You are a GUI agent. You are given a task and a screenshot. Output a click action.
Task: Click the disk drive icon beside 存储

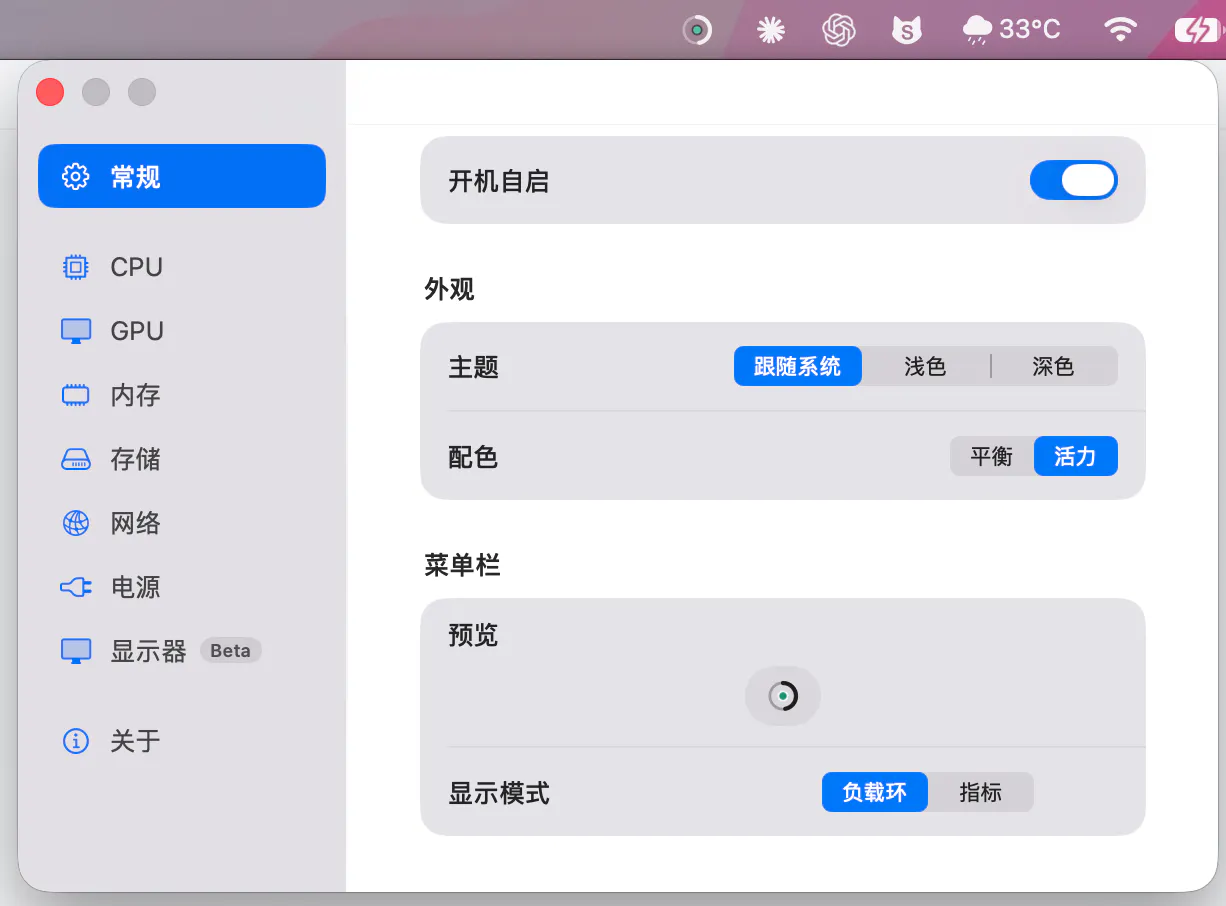tap(76, 459)
